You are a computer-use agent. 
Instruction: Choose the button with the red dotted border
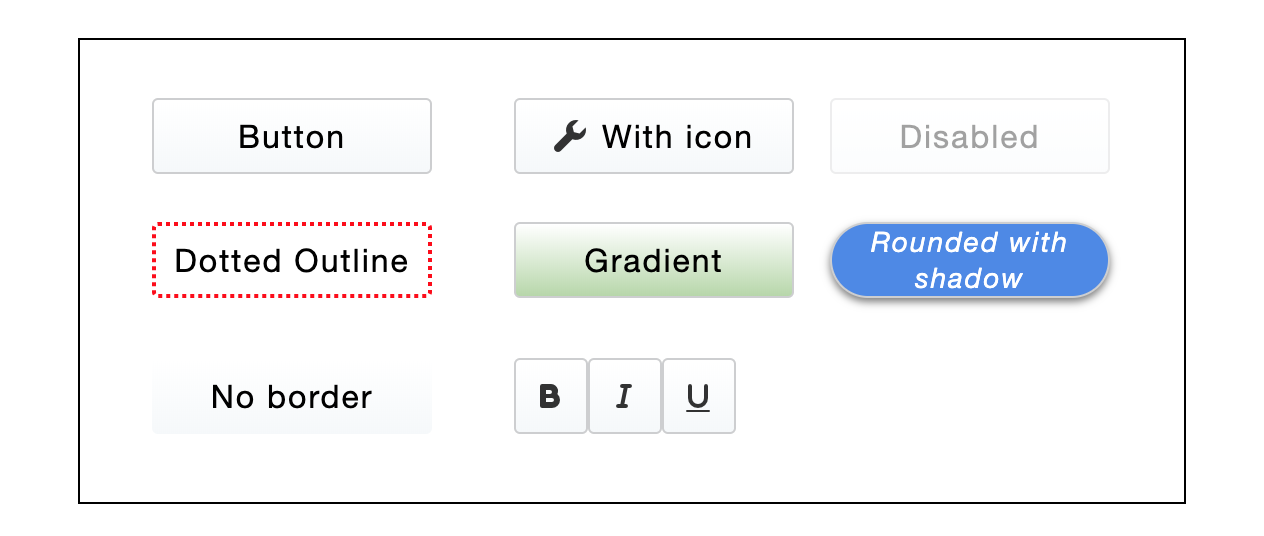click(x=292, y=260)
